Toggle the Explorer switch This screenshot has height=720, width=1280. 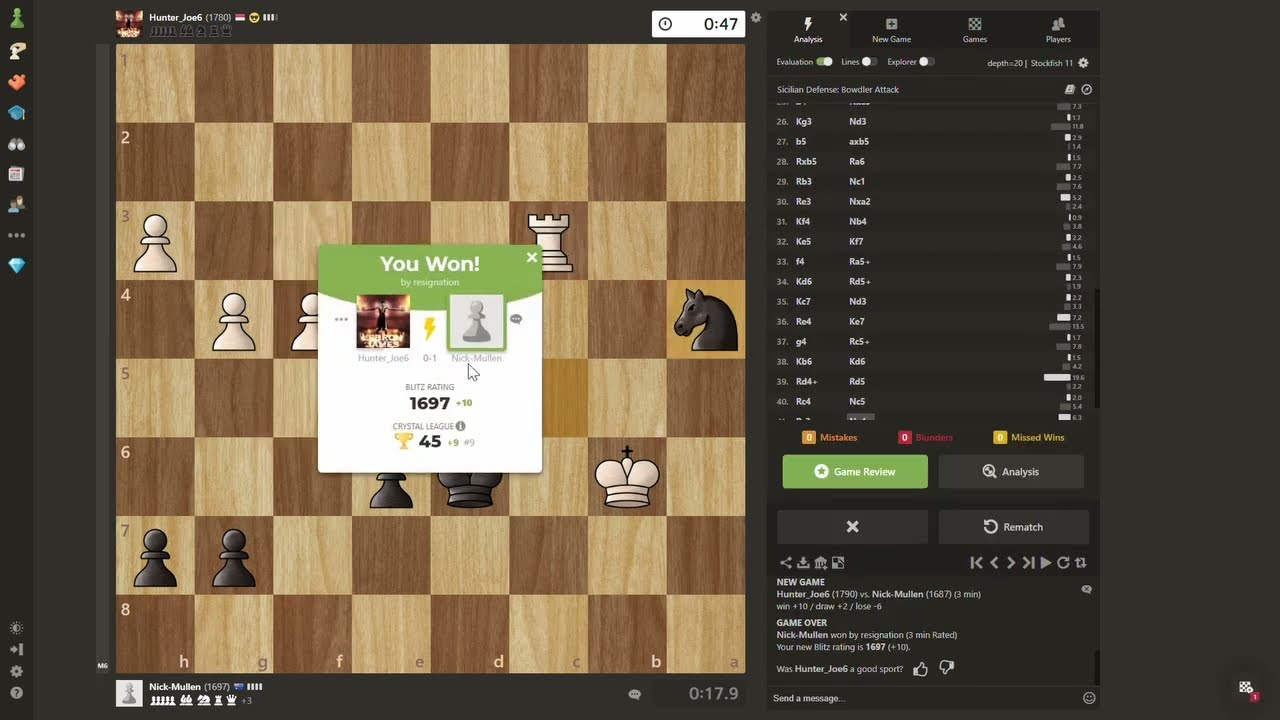click(x=927, y=62)
